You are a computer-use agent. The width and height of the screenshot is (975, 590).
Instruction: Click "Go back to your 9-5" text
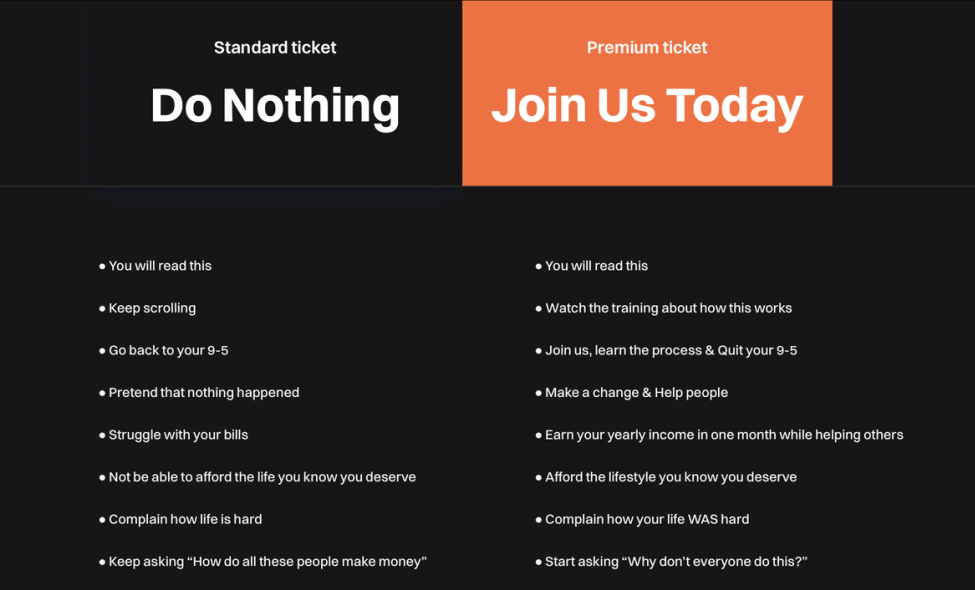pyautogui.click(x=164, y=351)
